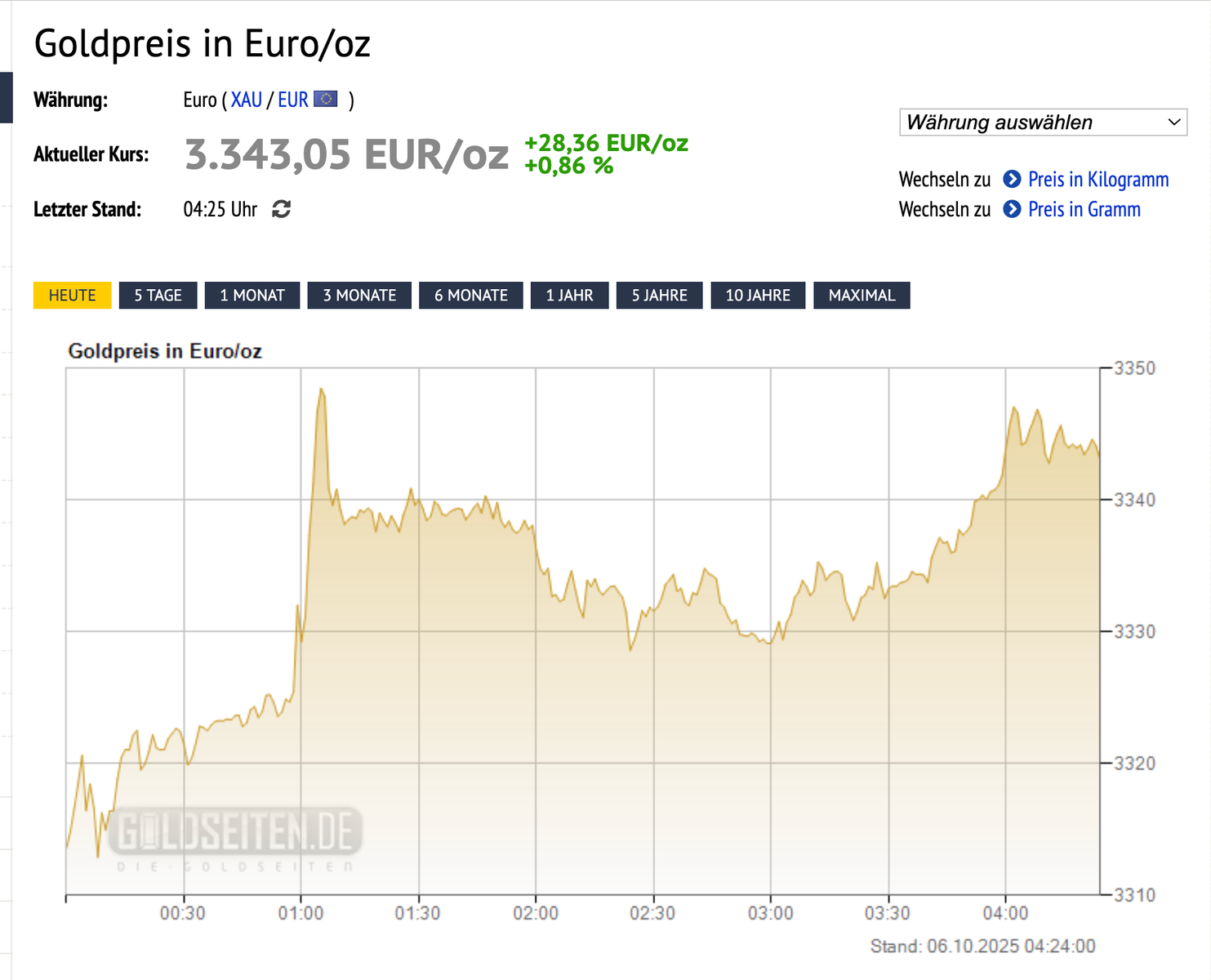
Task: Select the HEUTE time range tab
Action: coord(72,296)
